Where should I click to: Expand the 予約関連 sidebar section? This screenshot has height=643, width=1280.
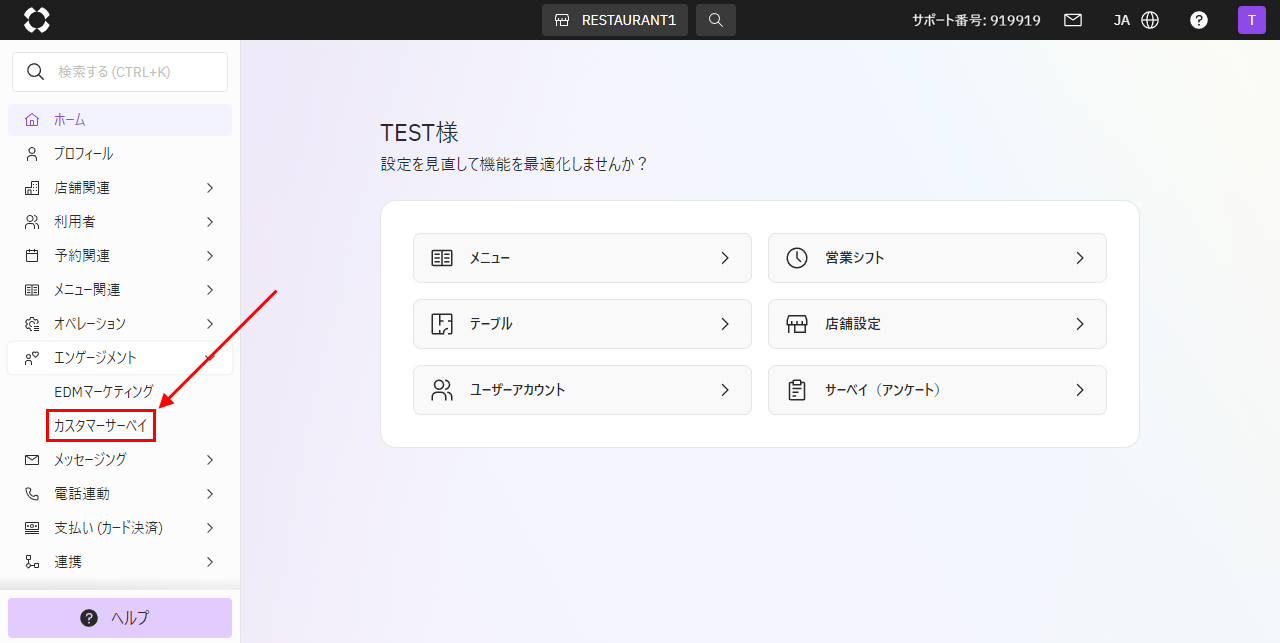120,256
